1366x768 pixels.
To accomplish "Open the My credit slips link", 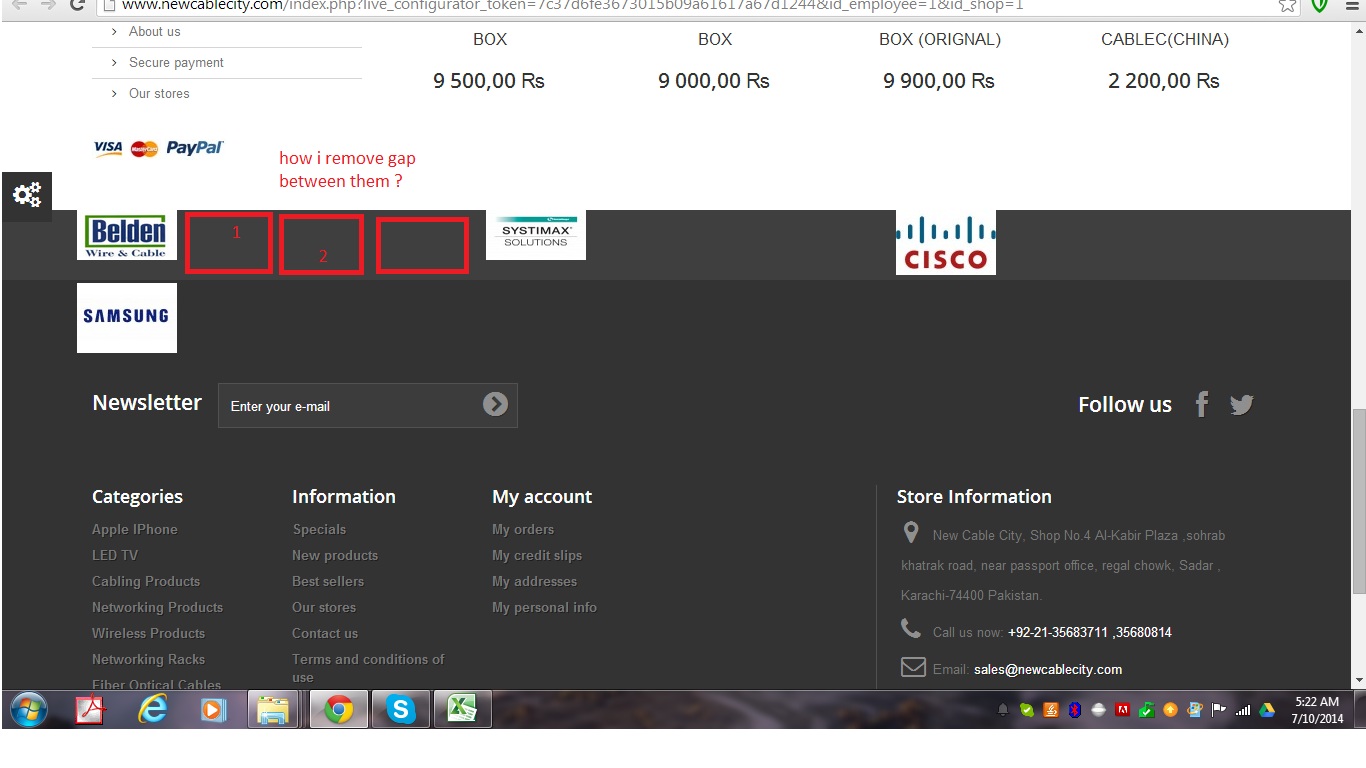I will pyautogui.click(x=537, y=555).
